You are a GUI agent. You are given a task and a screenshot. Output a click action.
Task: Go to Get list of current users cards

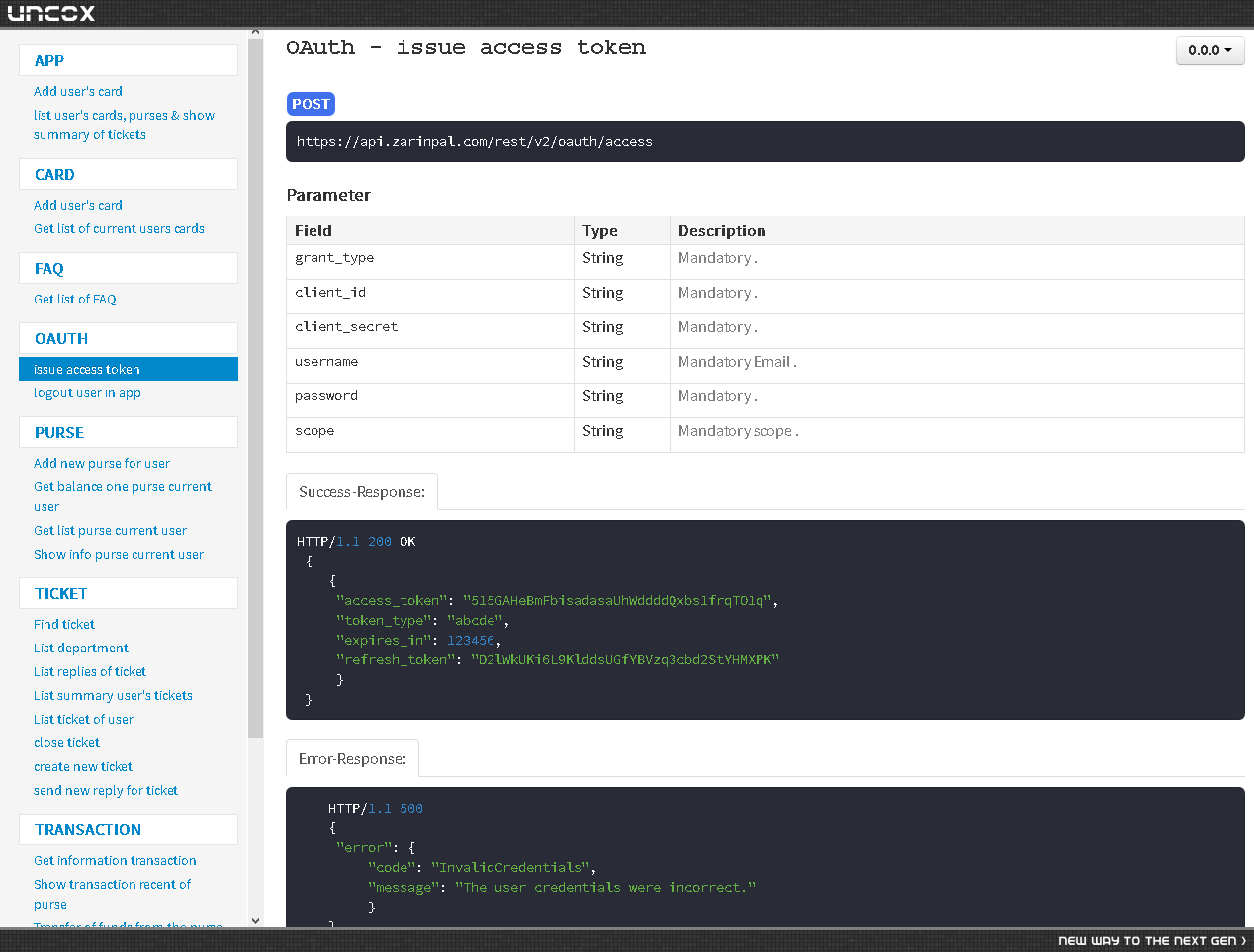[x=119, y=228]
